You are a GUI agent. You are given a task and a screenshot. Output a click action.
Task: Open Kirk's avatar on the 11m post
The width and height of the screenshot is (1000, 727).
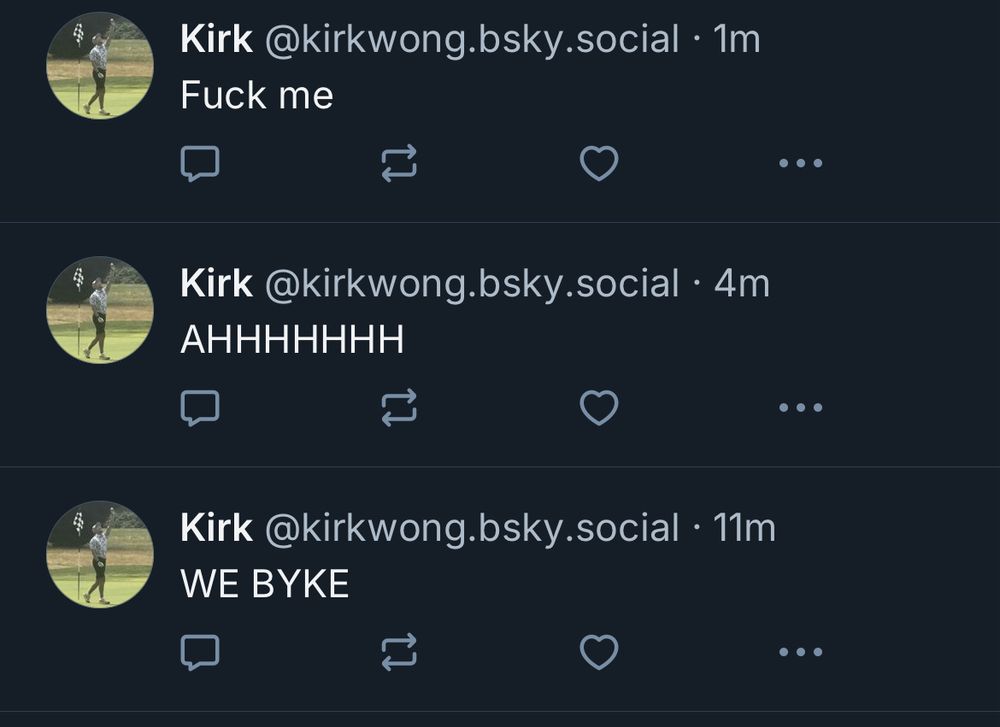coord(100,554)
